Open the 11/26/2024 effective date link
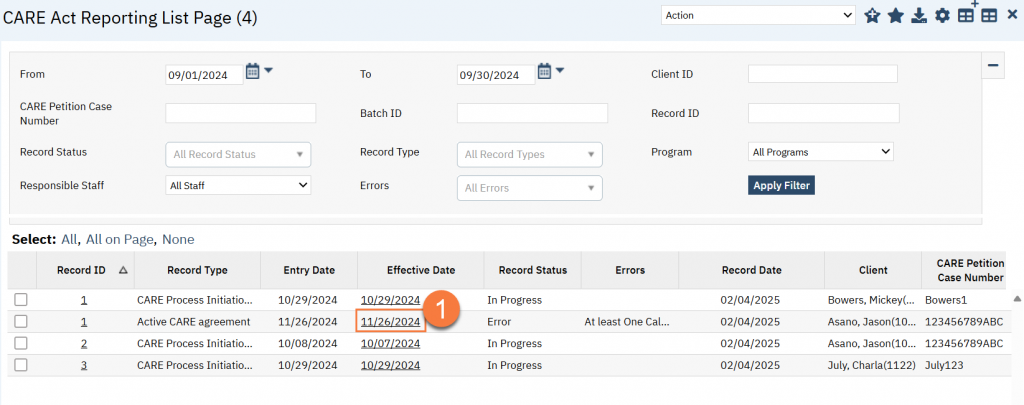This screenshot has height=405, width=1024. point(390,322)
